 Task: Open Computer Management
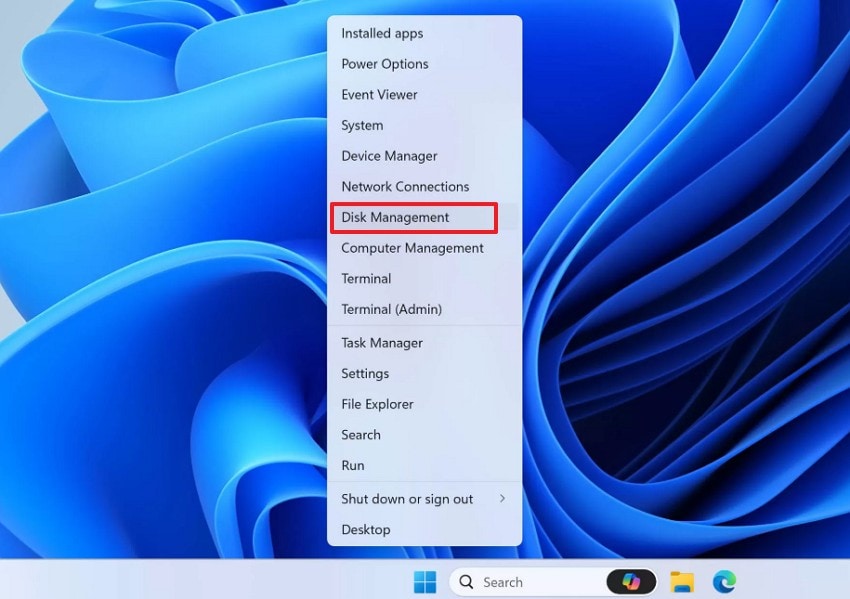click(412, 247)
